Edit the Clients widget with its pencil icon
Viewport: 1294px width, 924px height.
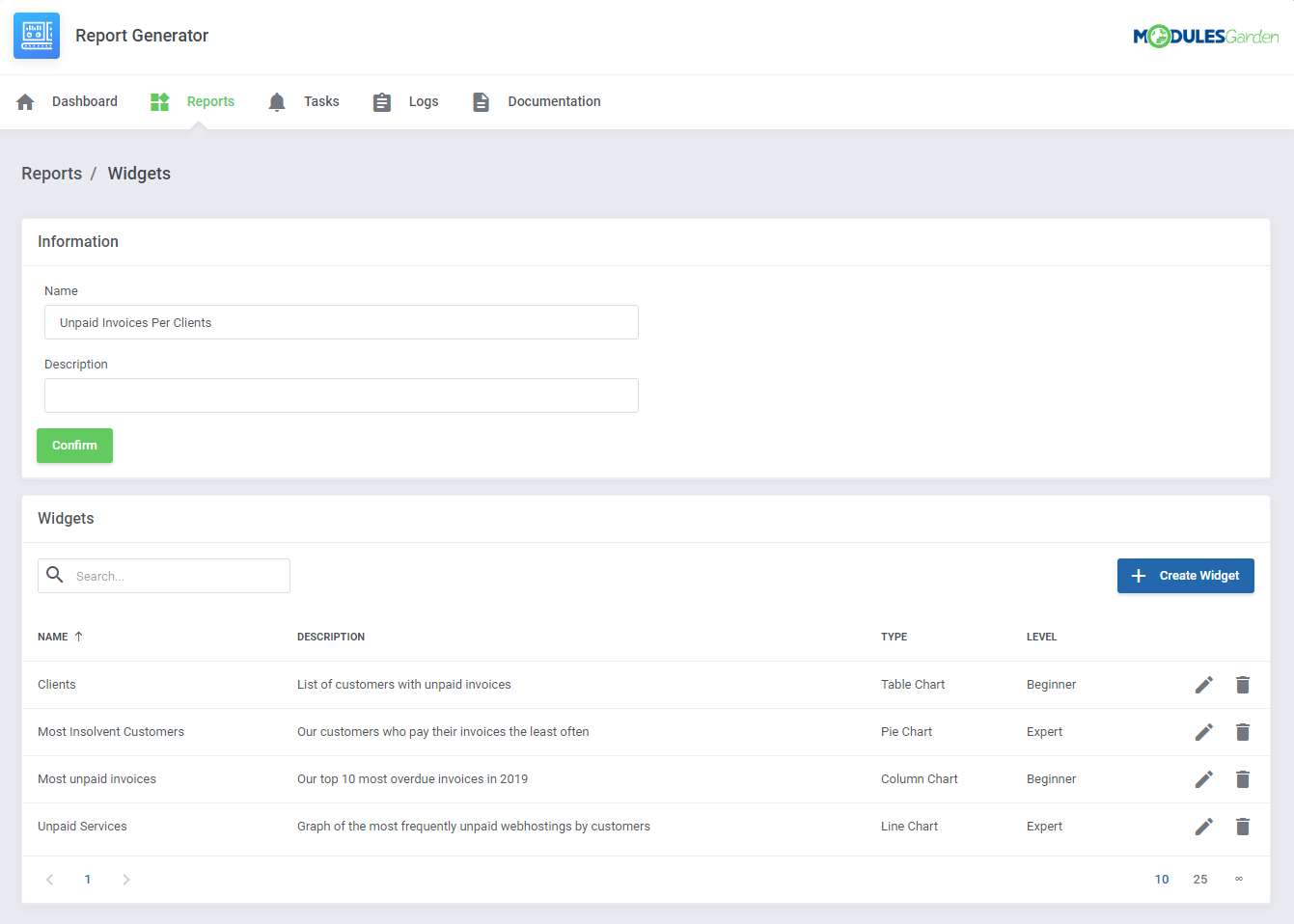tap(1203, 684)
